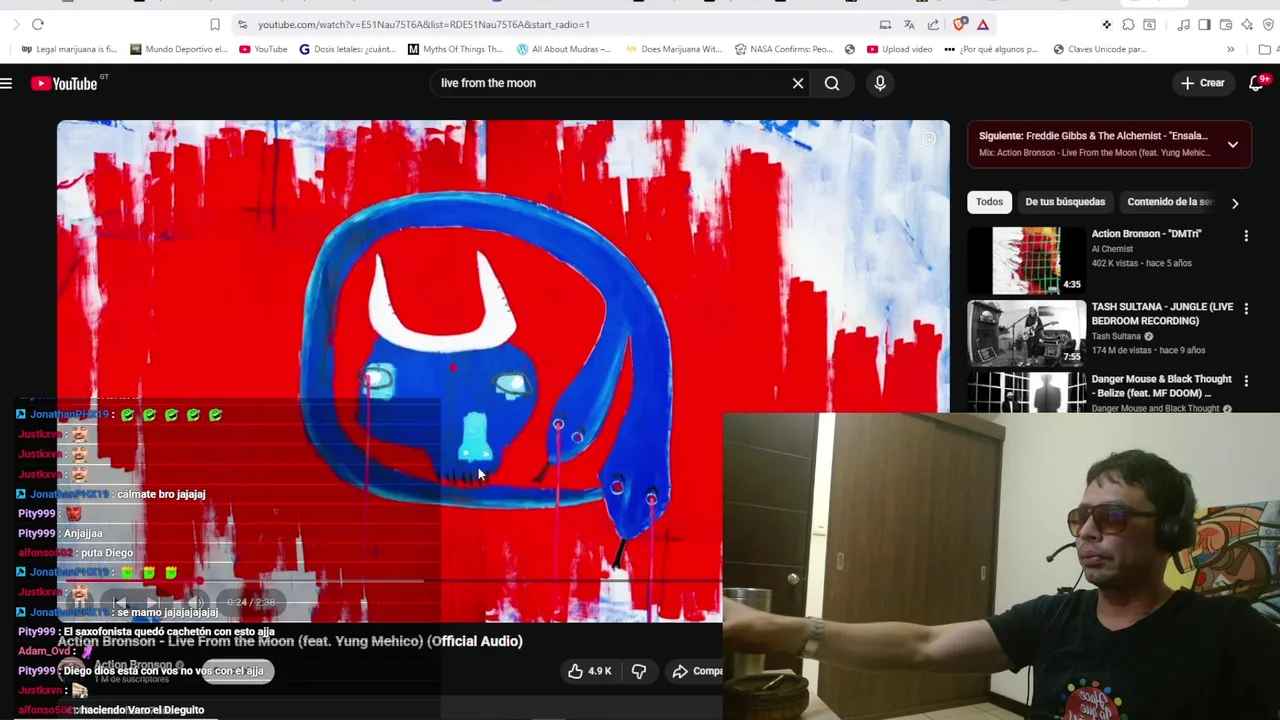
Task: Open the Crear create menu
Action: click(x=1203, y=83)
